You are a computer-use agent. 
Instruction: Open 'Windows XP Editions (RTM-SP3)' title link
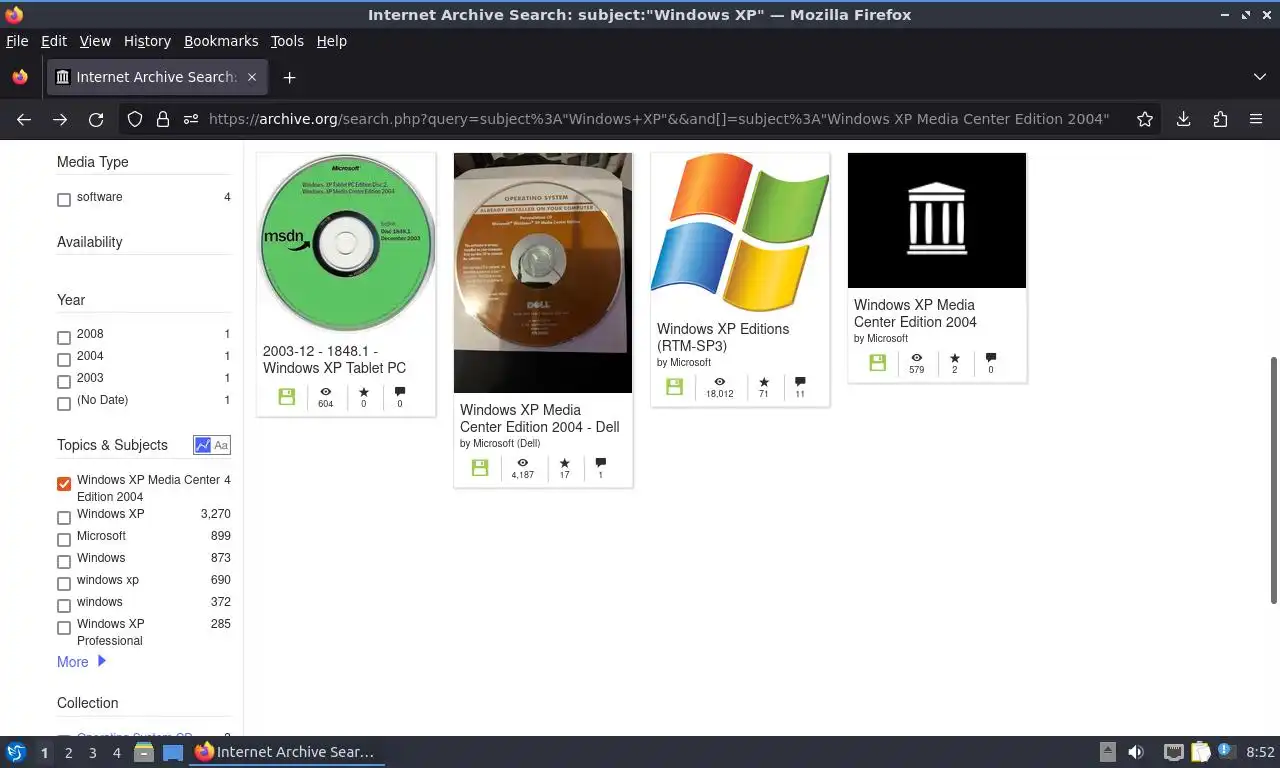tap(723, 337)
